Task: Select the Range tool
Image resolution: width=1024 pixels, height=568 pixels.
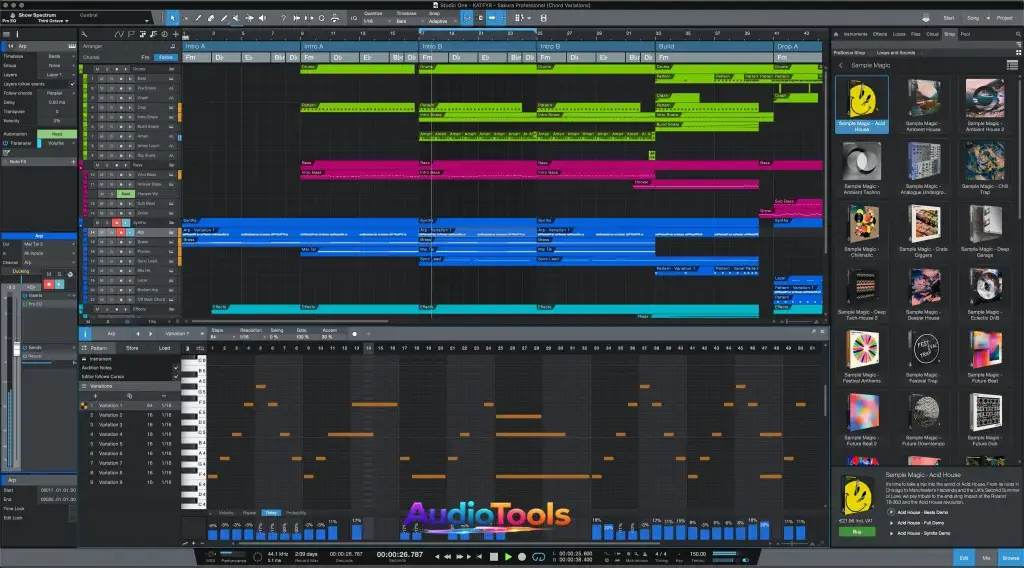Action: 185,18
